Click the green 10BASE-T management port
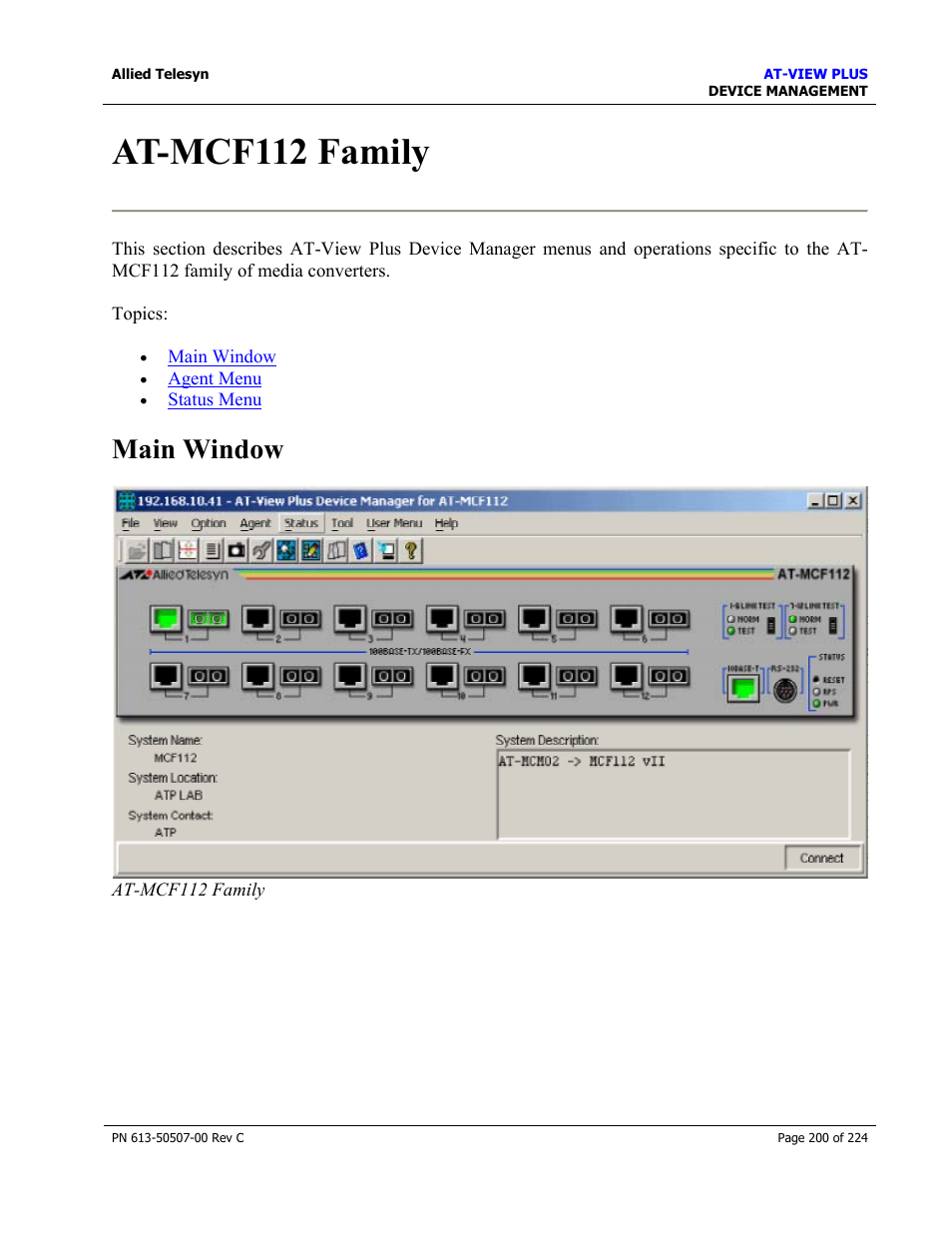 coord(742,688)
